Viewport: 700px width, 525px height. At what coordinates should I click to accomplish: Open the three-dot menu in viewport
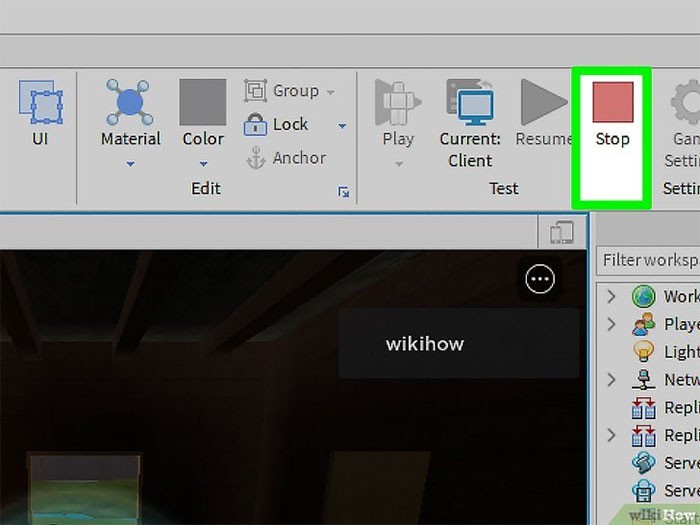point(540,279)
